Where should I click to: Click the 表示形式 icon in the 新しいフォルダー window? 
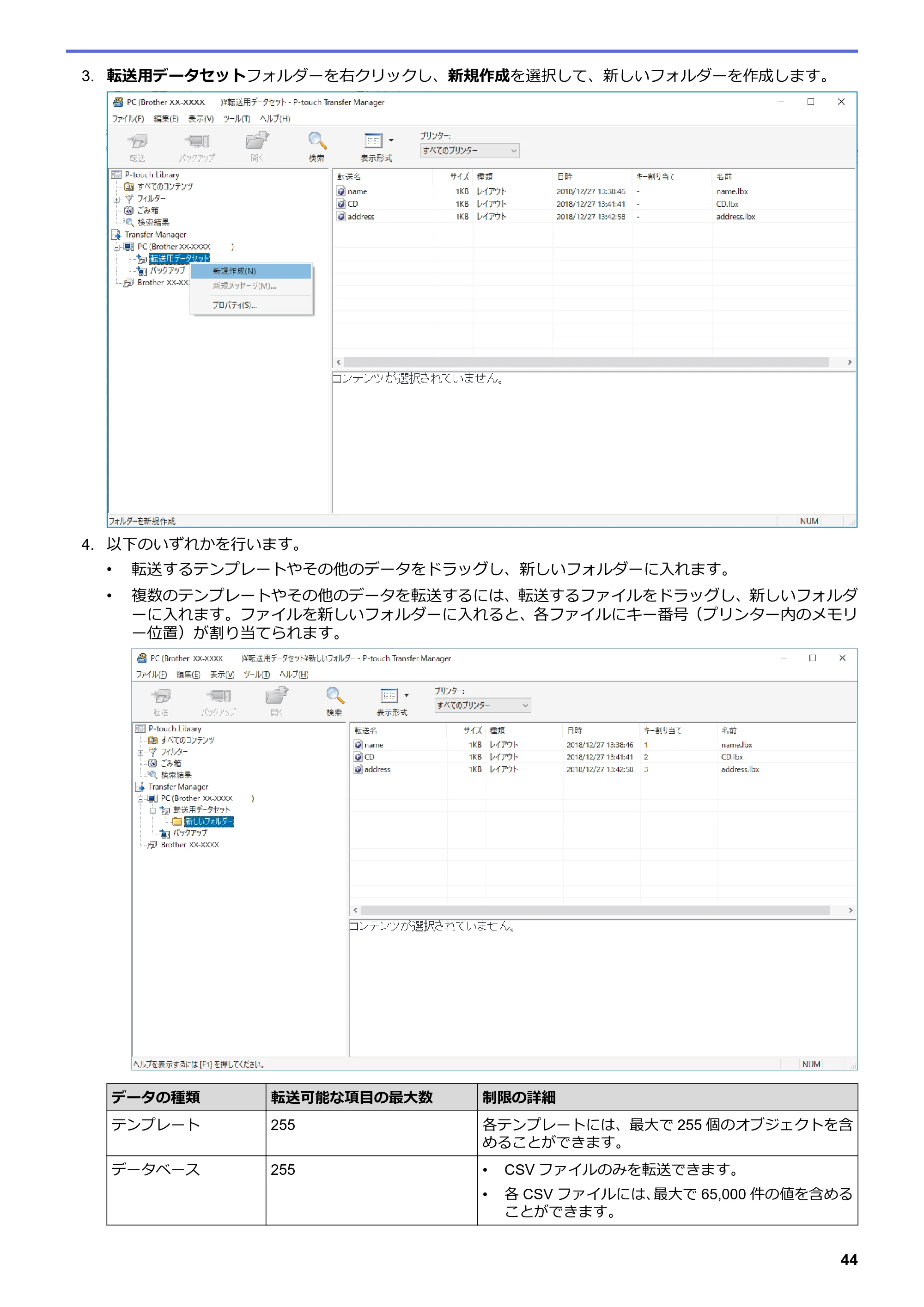point(389,696)
